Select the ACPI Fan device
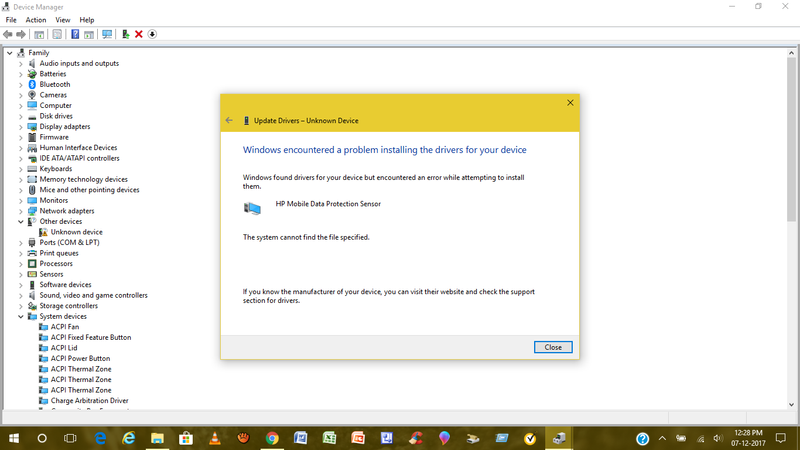This screenshot has width=800, height=450. (65, 327)
